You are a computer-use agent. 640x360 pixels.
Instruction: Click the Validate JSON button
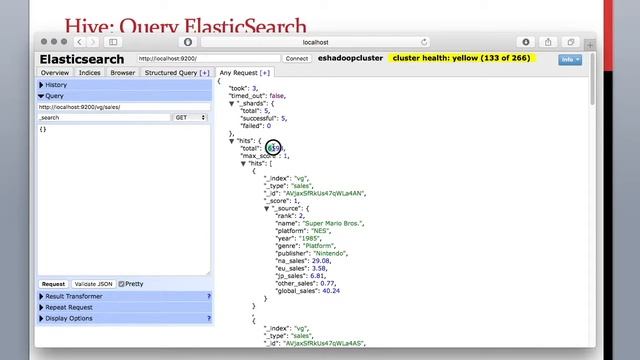(93, 284)
